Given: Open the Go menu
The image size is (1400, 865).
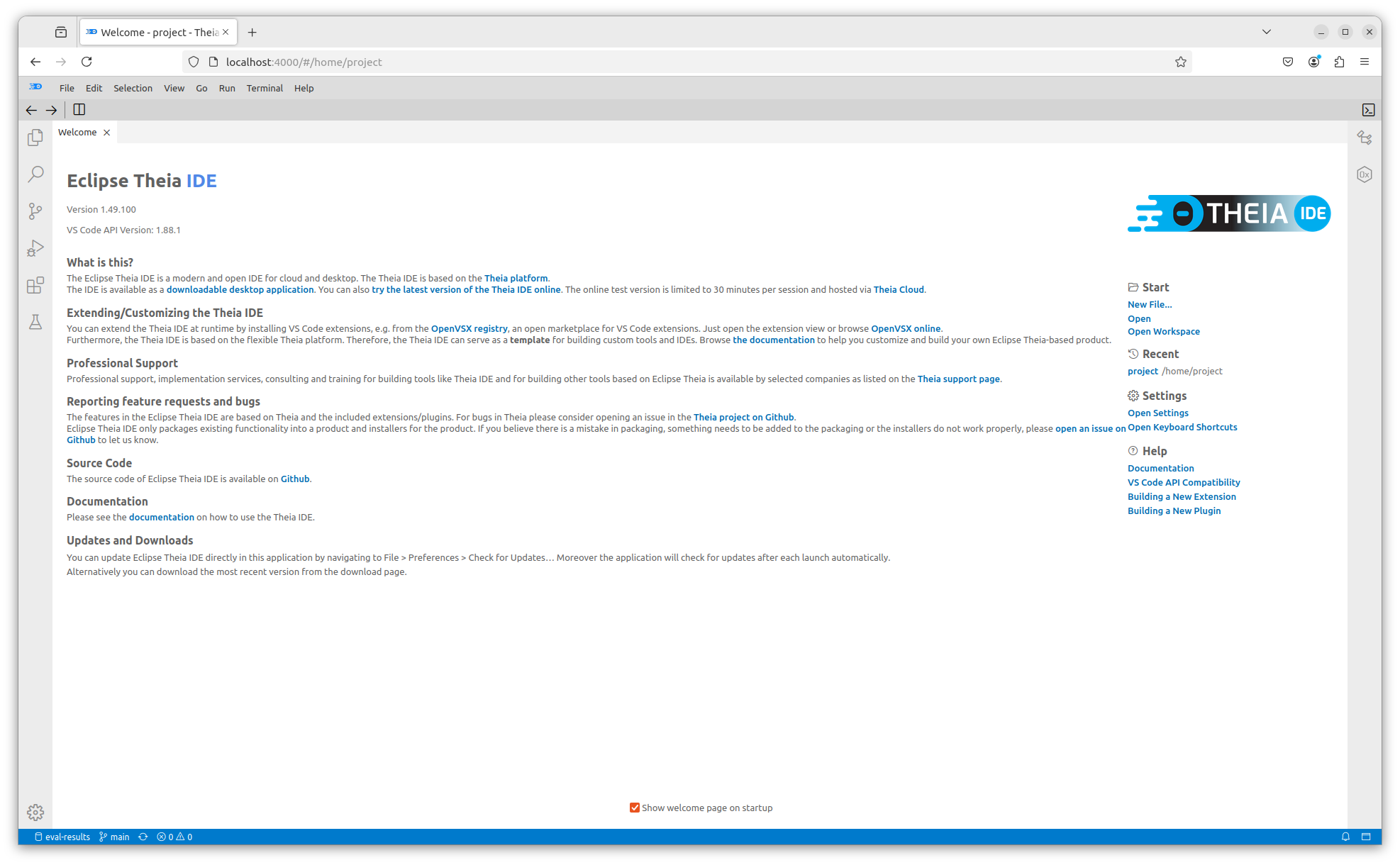Looking at the screenshot, I should 201,88.
